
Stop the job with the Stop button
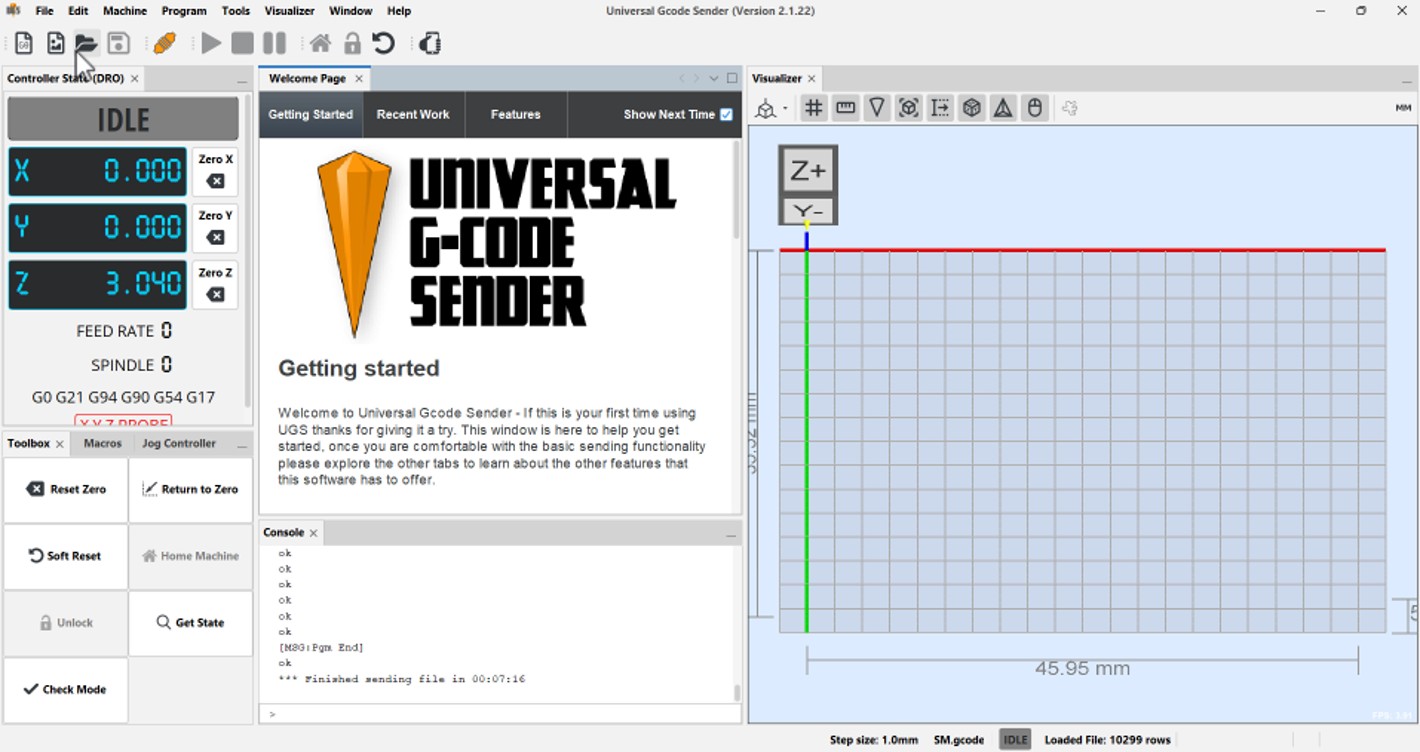pos(242,43)
